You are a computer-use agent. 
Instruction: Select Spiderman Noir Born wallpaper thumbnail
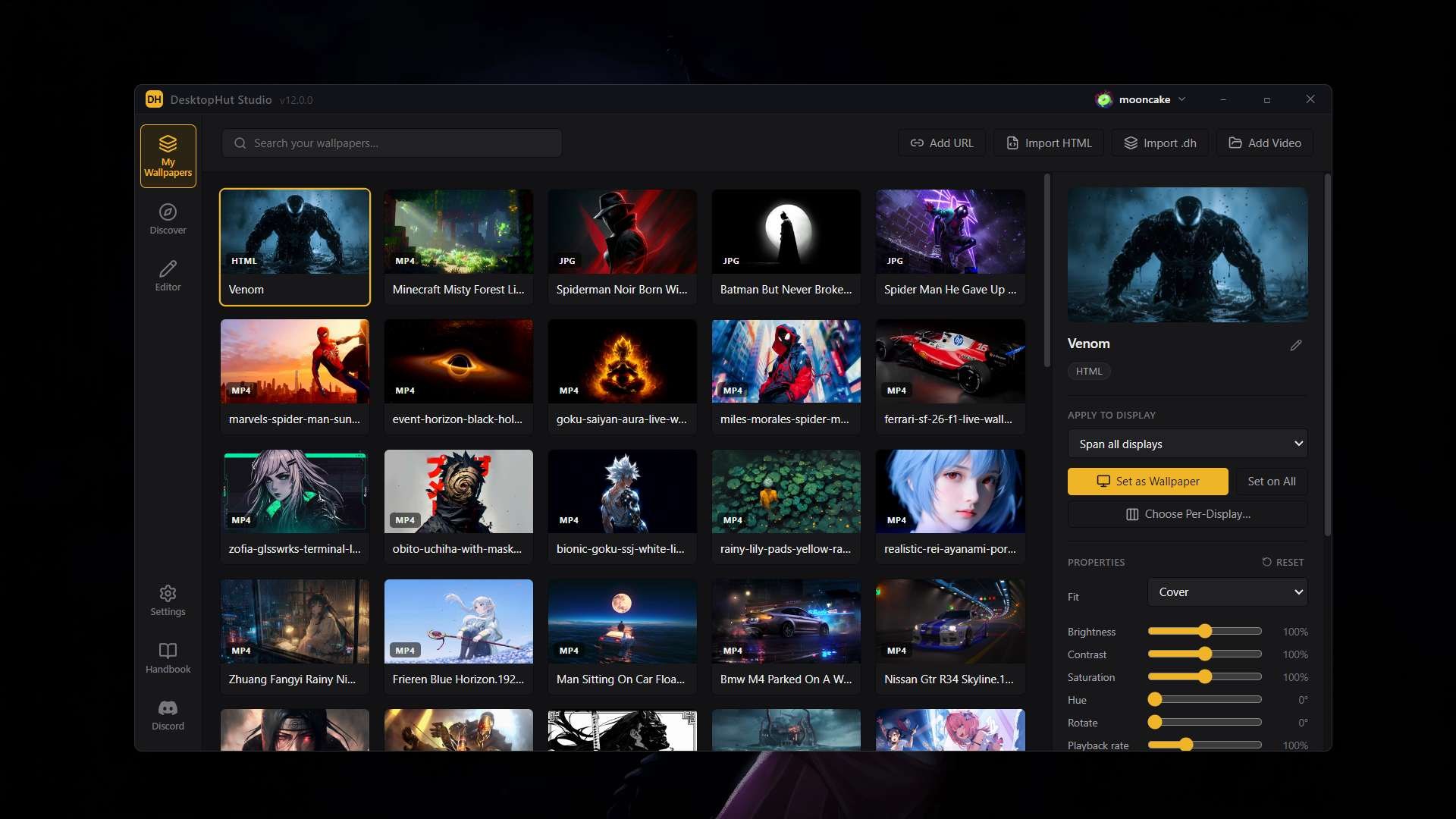point(622,232)
